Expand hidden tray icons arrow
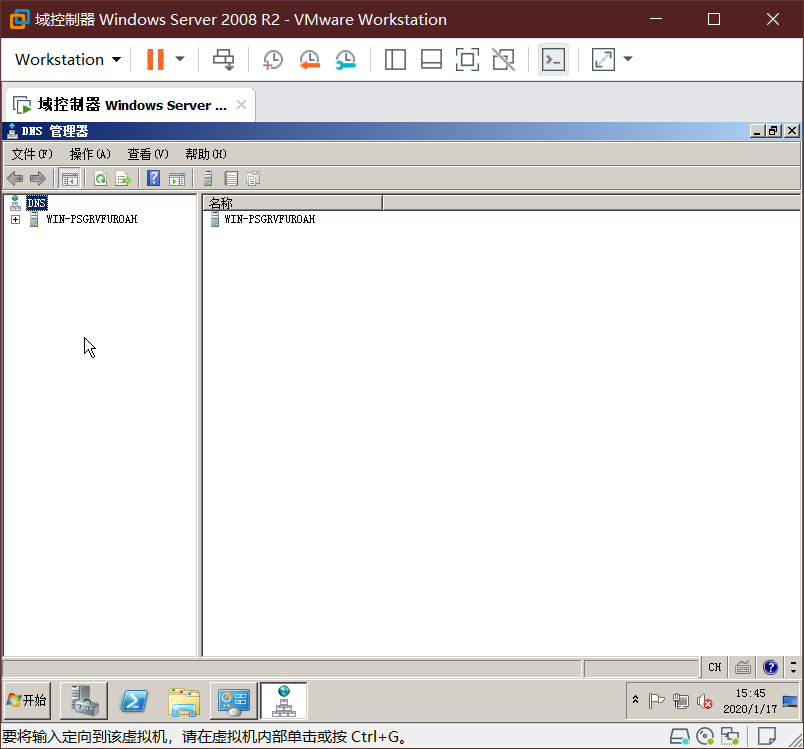Screen dimensions: 804x749 point(635,699)
